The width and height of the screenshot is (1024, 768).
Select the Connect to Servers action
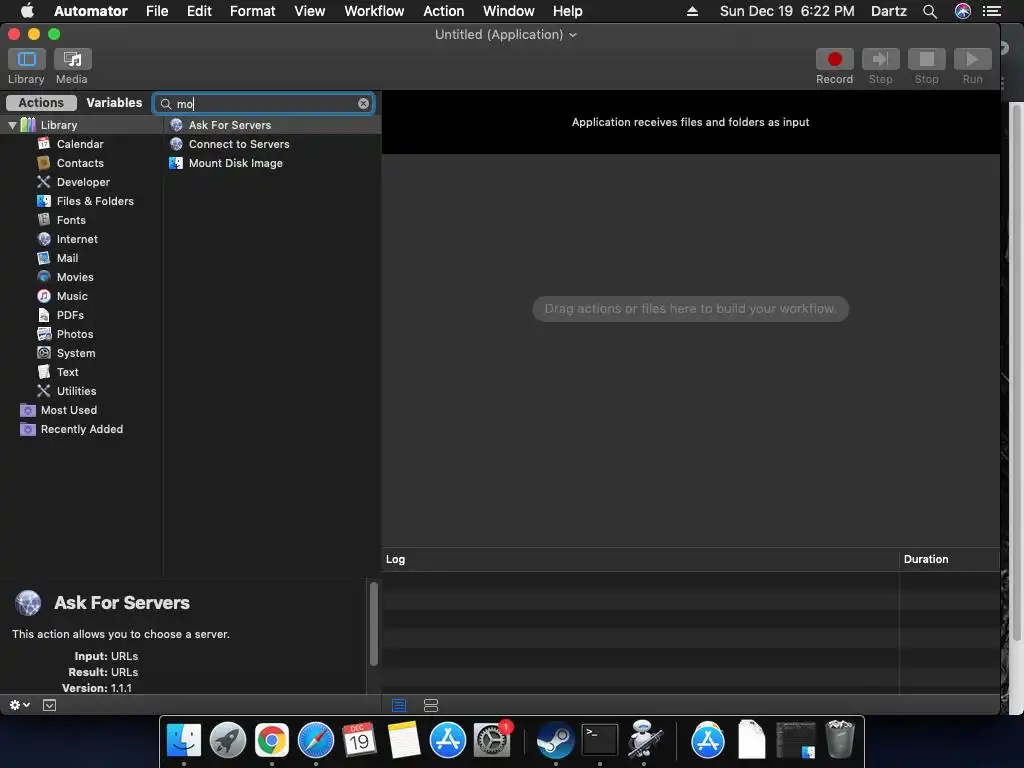coord(272,144)
